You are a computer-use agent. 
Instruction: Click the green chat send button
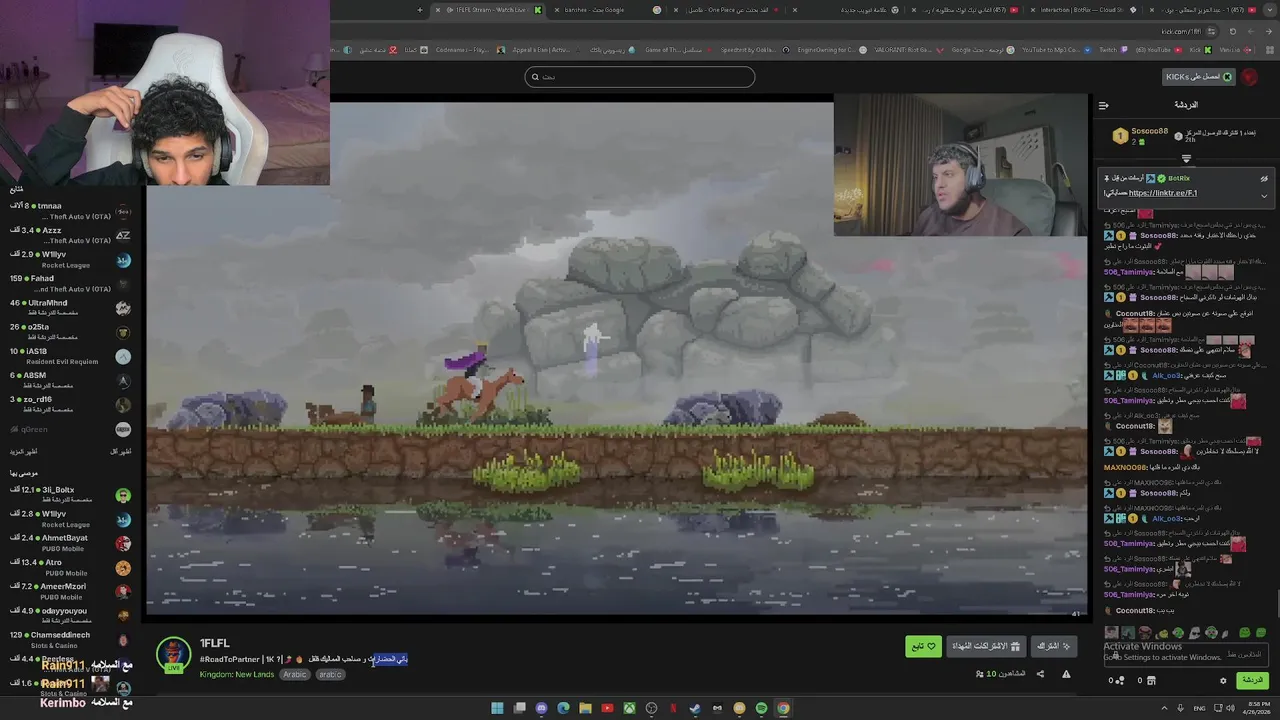(x=1251, y=680)
